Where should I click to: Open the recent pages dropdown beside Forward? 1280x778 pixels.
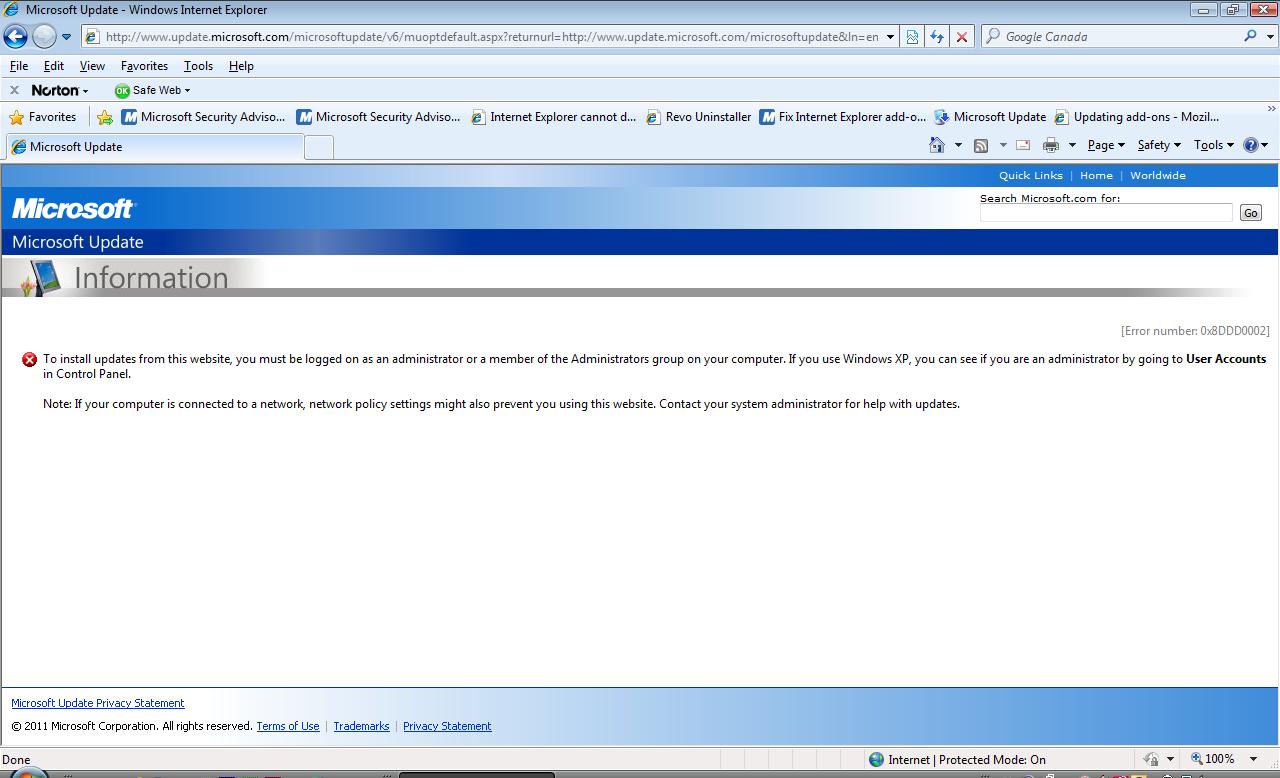(67, 37)
